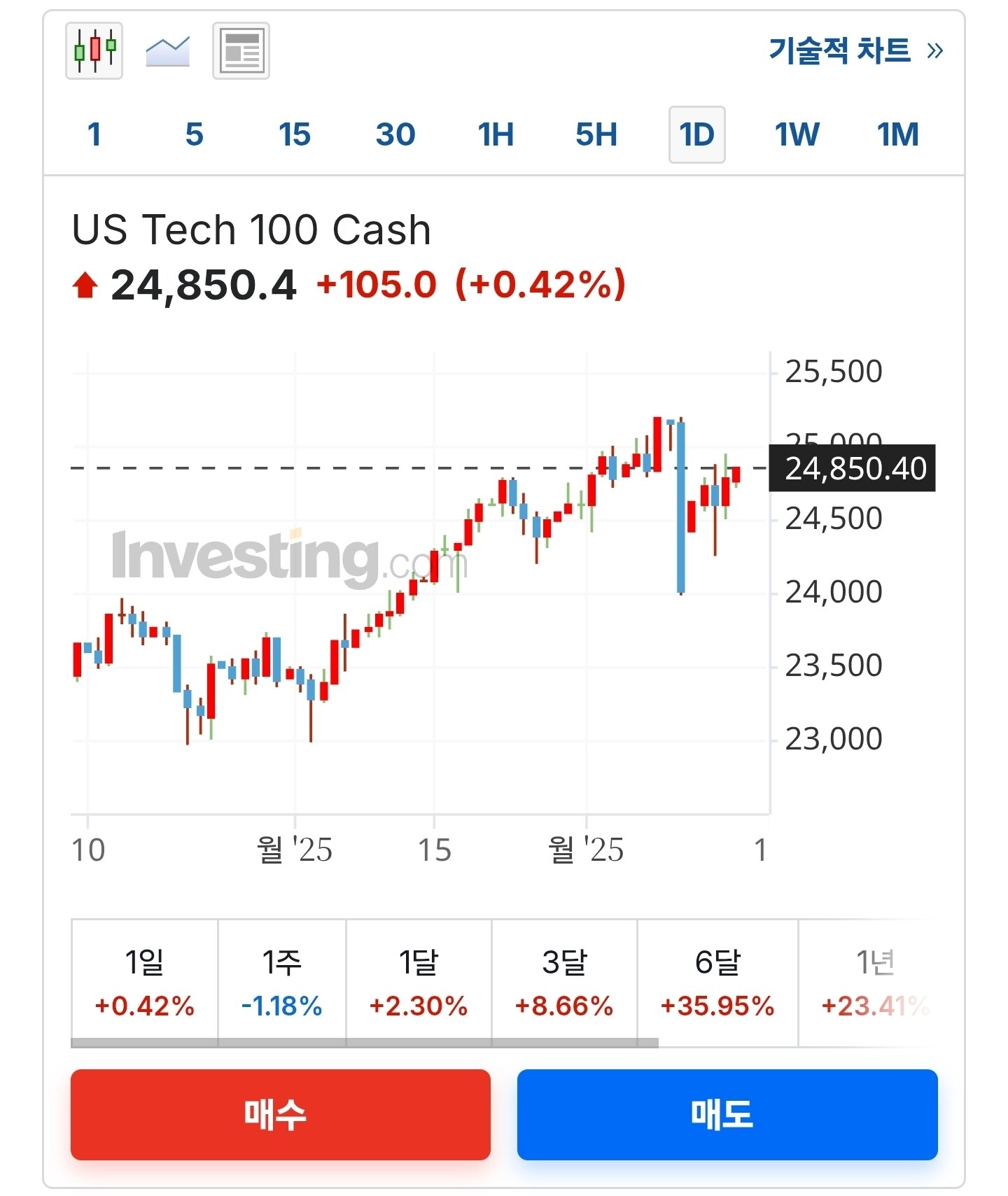Select the 5 minute interval
The width and height of the screenshot is (1008, 1196).
pos(194,134)
